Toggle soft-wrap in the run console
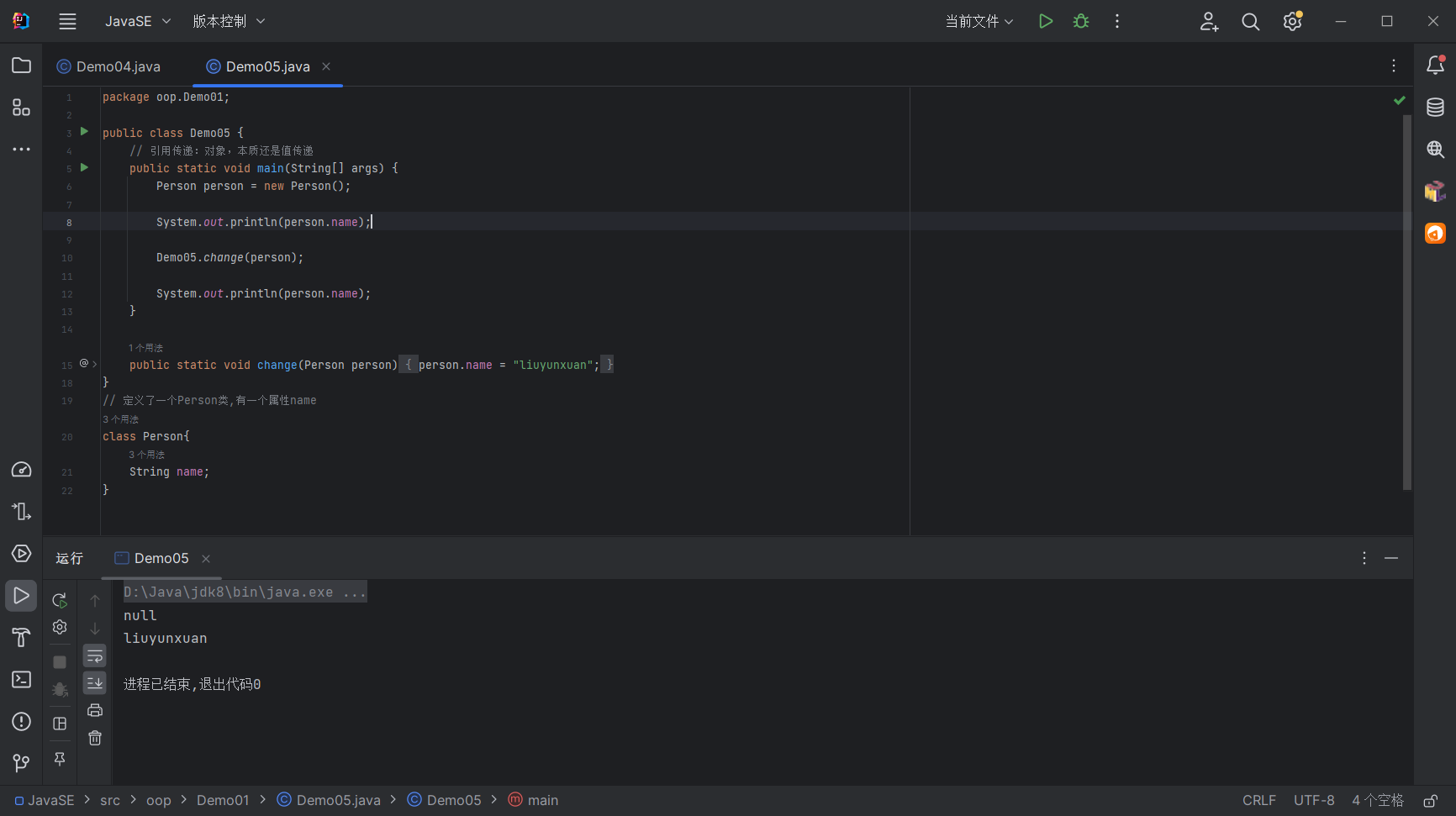1456x816 pixels. tap(95, 656)
